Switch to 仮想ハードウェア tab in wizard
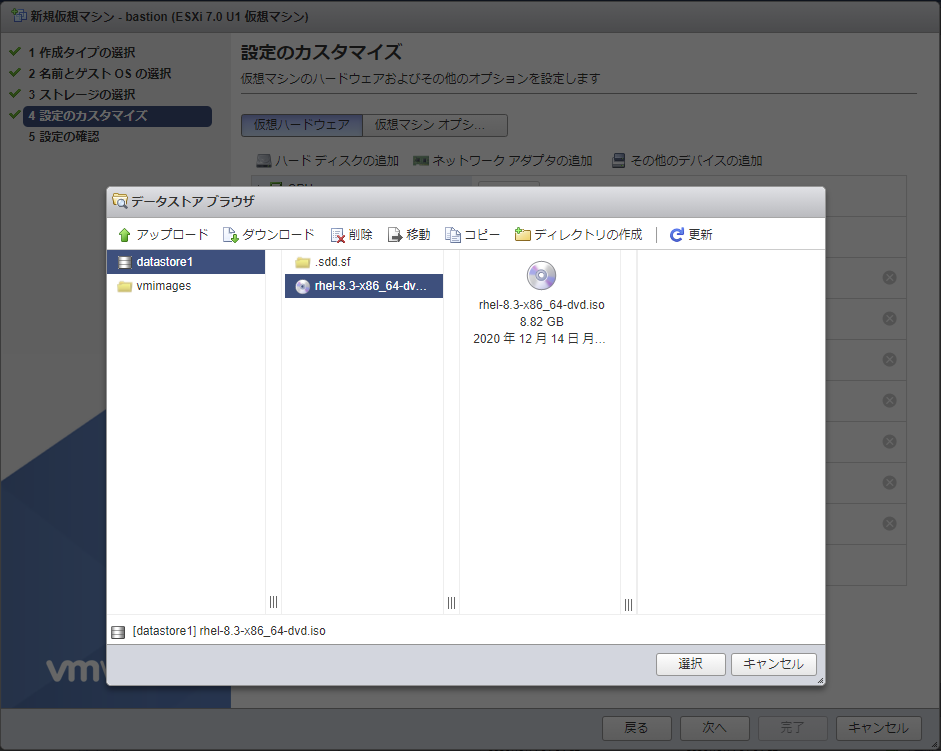Screen dimensions: 941x751 (x=302, y=125)
